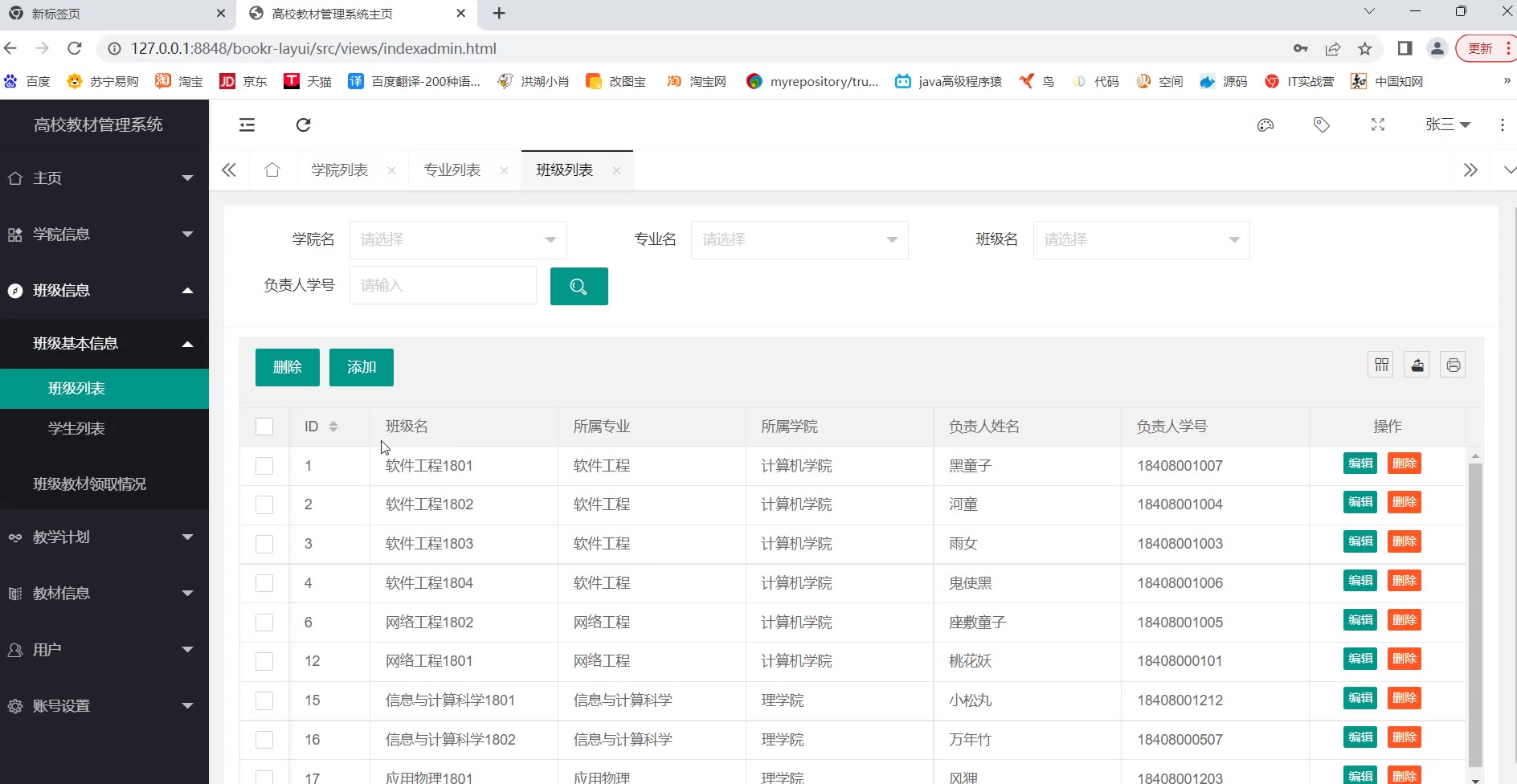Click the tag note icon in the header
Viewport: 1517px width, 784px height.
tap(1322, 125)
